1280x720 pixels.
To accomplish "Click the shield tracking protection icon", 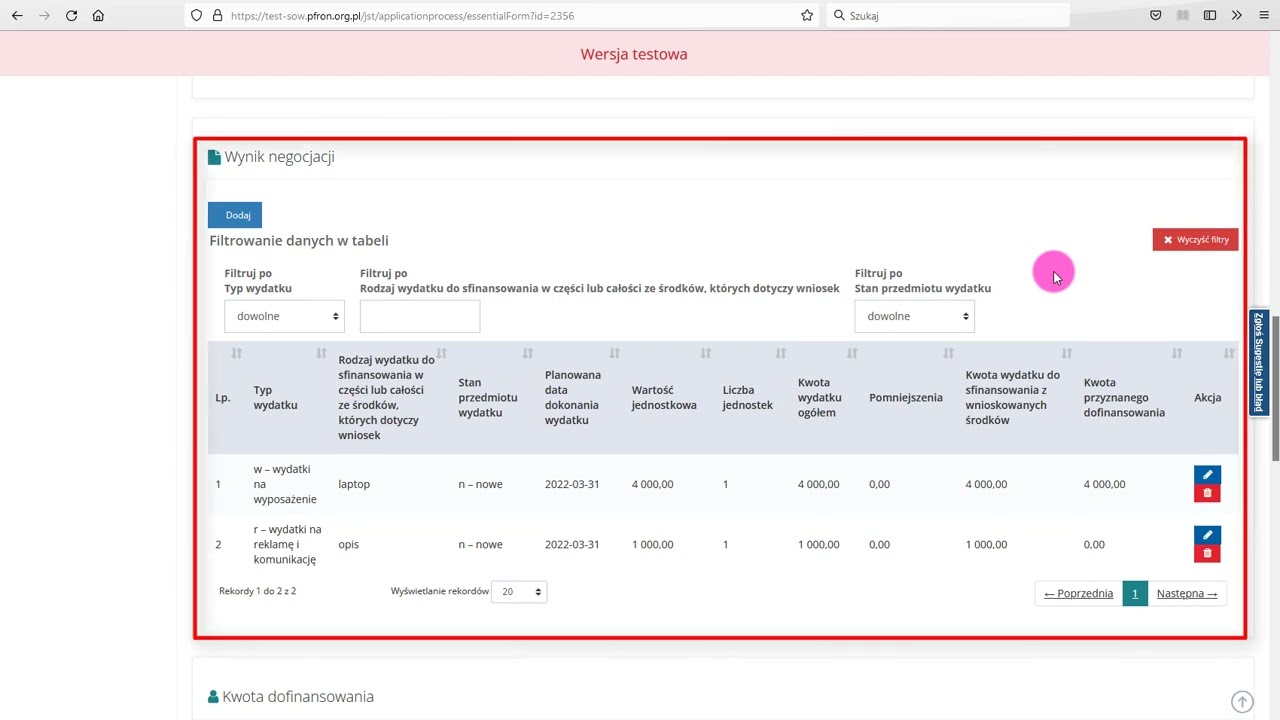I will pyautogui.click(x=197, y=15).
